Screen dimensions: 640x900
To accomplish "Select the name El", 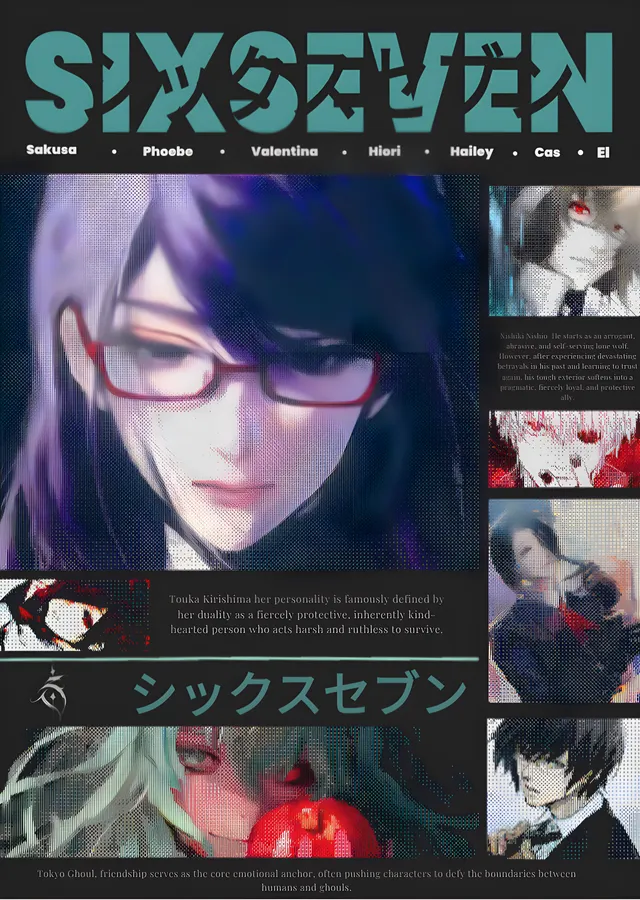I will click(x=603, y=153).
